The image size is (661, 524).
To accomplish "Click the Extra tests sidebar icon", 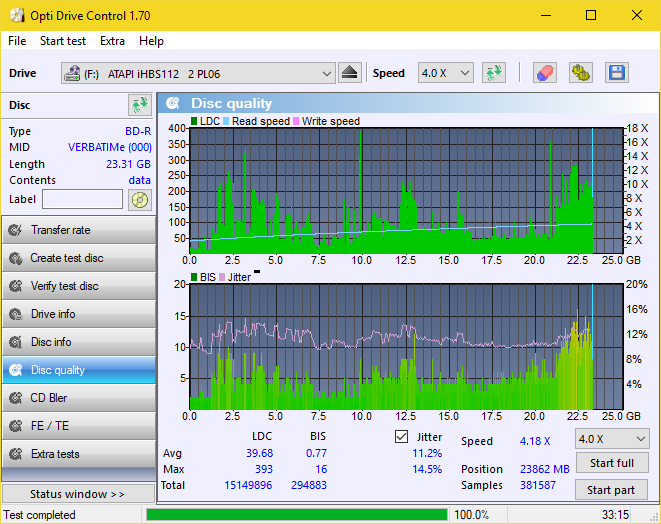I will click(16, 454).
